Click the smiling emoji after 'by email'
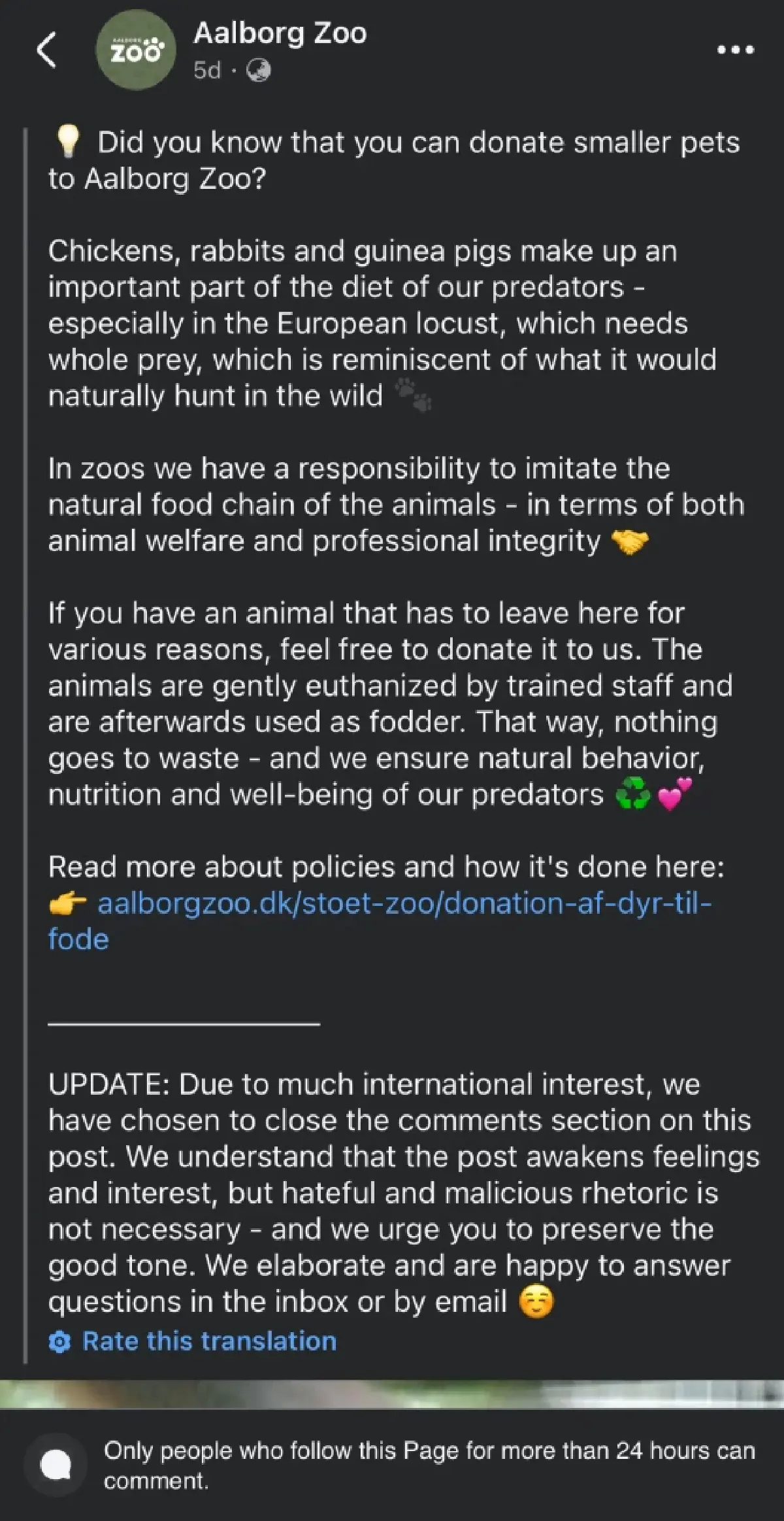This screenshot has width=784, height=1521. tap(536, 1302)
